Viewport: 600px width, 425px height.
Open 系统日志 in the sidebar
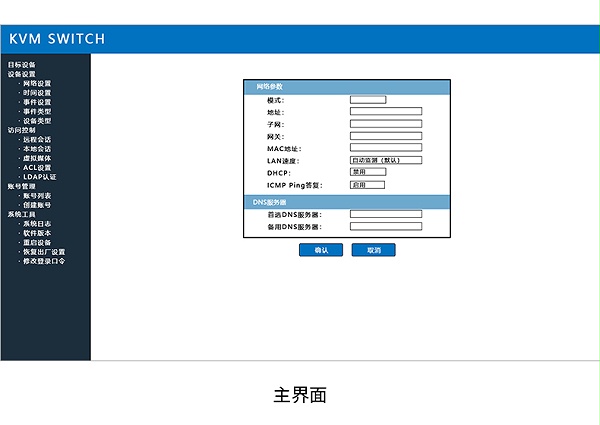tap(37, 224)
